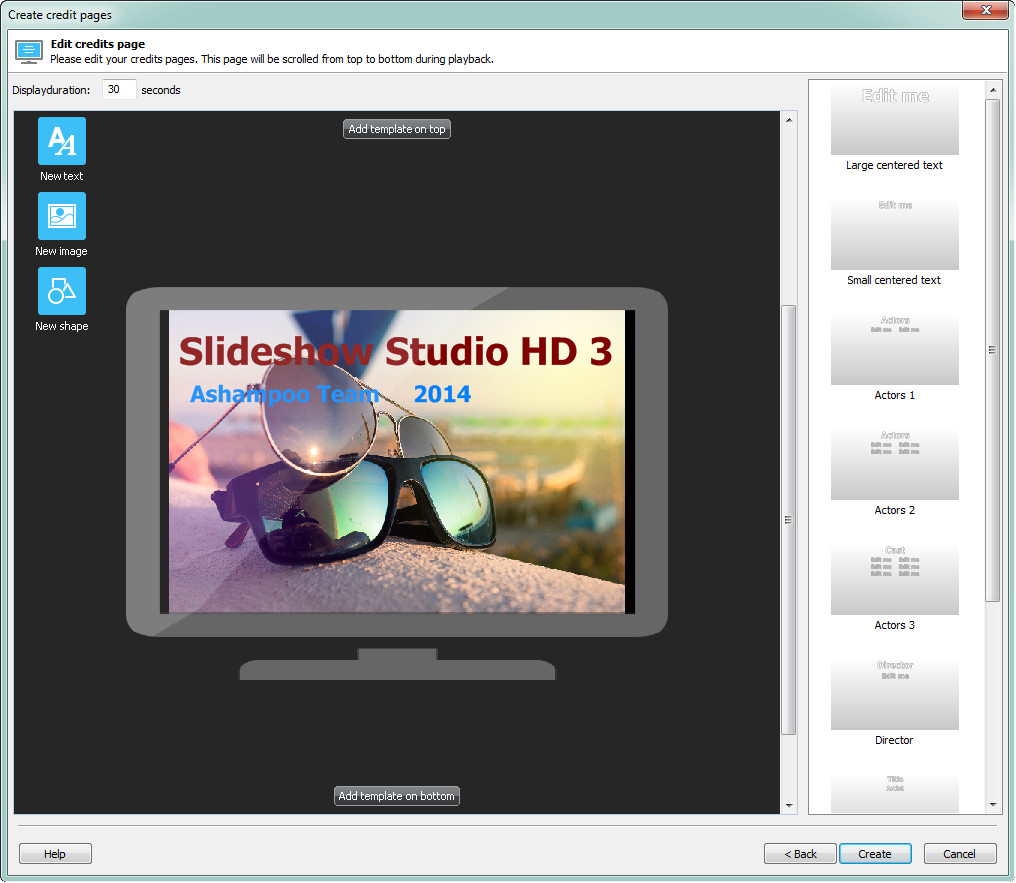Screen dimensions: 1016x883
Task: Select the New shape tool
Action: point(61,292)
